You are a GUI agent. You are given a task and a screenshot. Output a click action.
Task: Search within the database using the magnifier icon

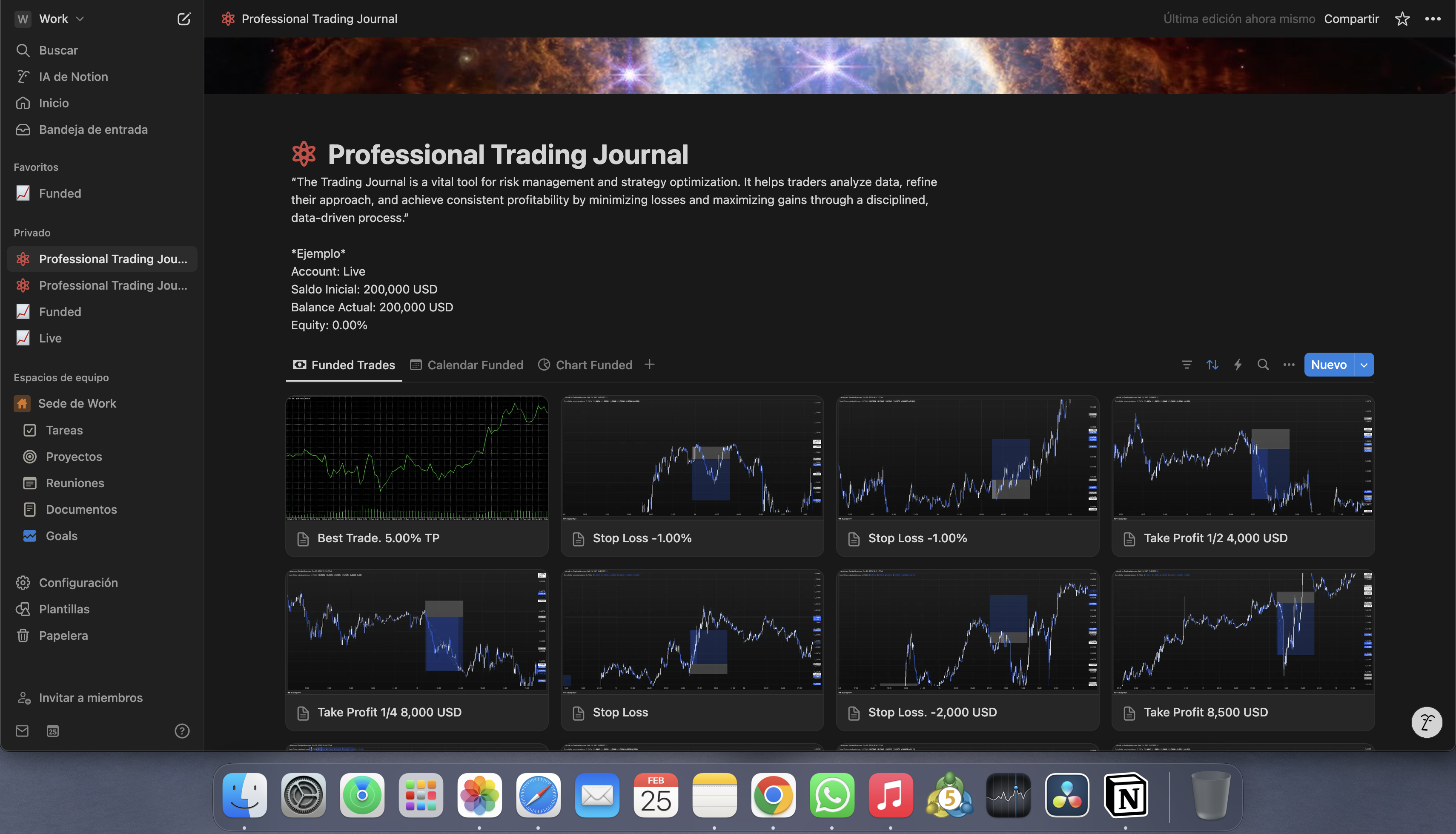1263,364
